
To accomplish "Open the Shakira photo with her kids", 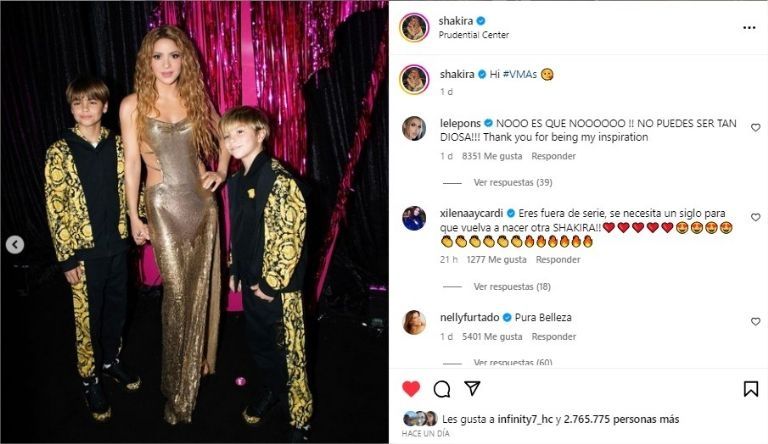I will (194, 222).
